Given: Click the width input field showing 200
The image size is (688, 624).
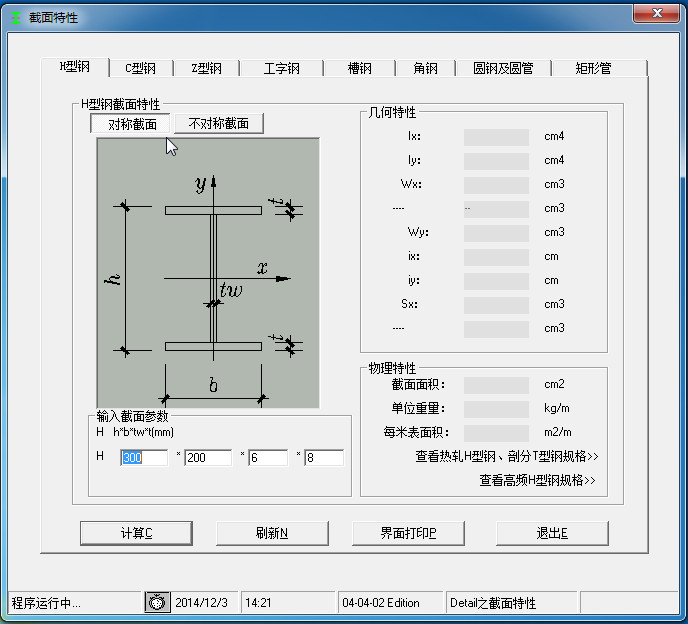Looking at the screenshot, I should tap(208, 458).
